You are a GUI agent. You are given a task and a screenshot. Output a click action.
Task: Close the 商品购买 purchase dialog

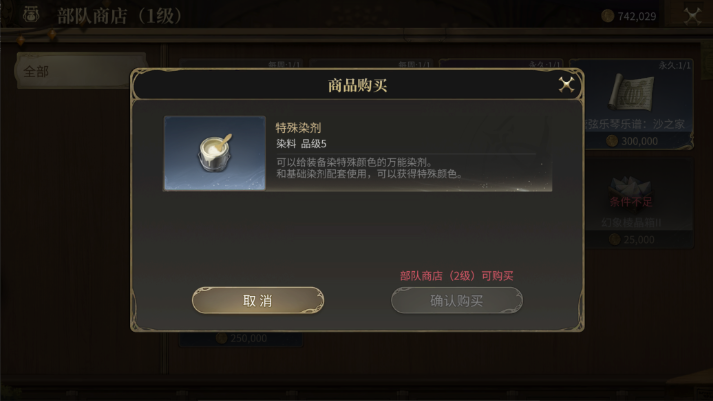(x=566, y=85)
